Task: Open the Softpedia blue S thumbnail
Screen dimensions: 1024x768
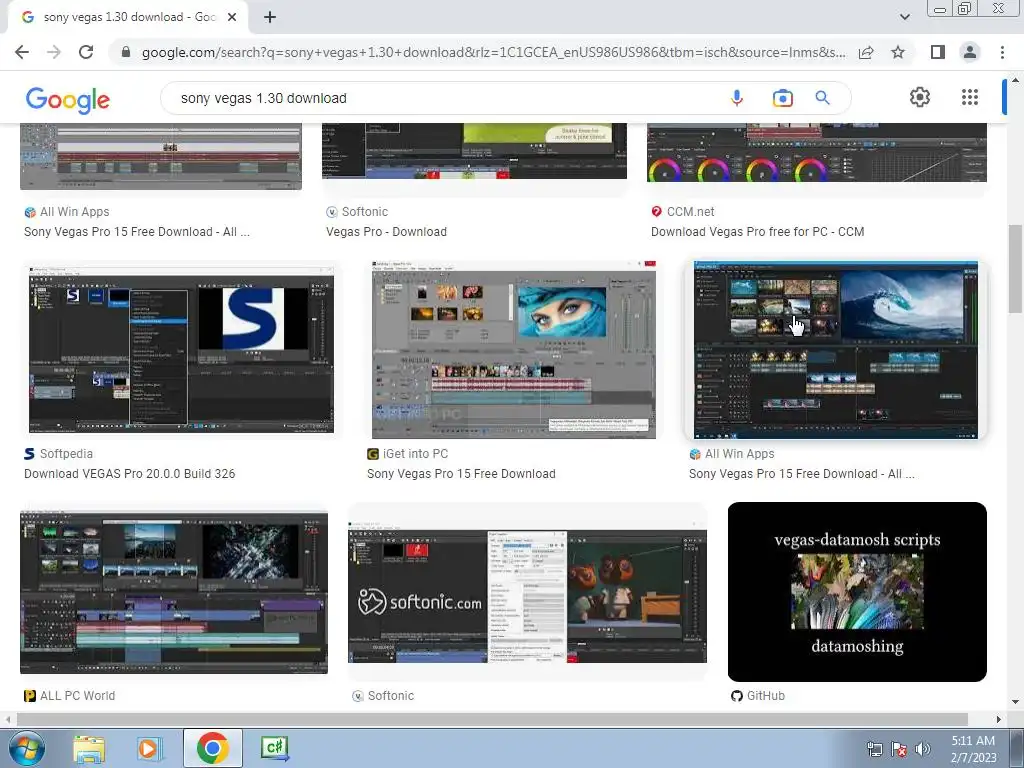Action: click(x=181, y=350)
